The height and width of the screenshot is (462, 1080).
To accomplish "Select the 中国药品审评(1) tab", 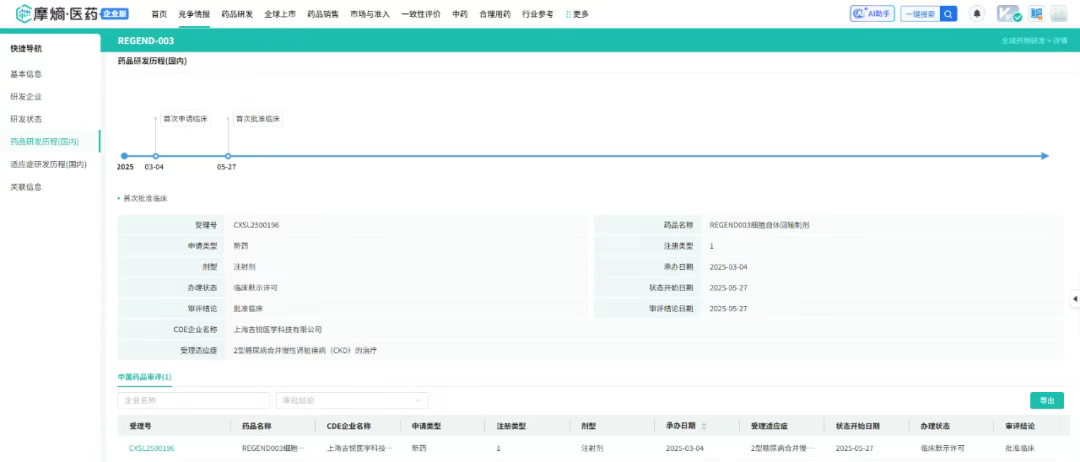I will click(145, 377).
